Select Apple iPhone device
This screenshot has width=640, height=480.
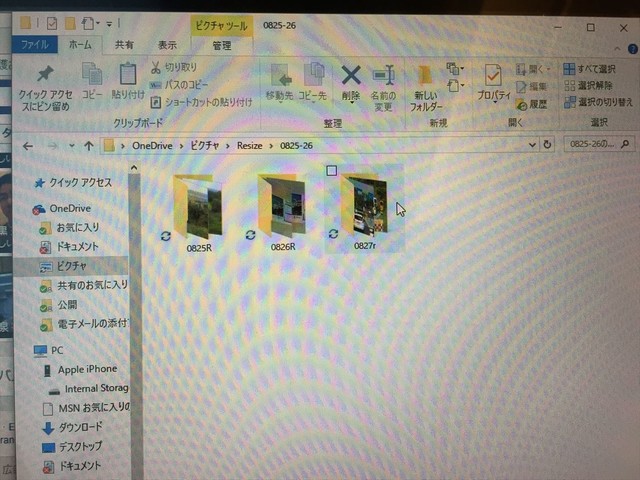(x=81, y=369)
